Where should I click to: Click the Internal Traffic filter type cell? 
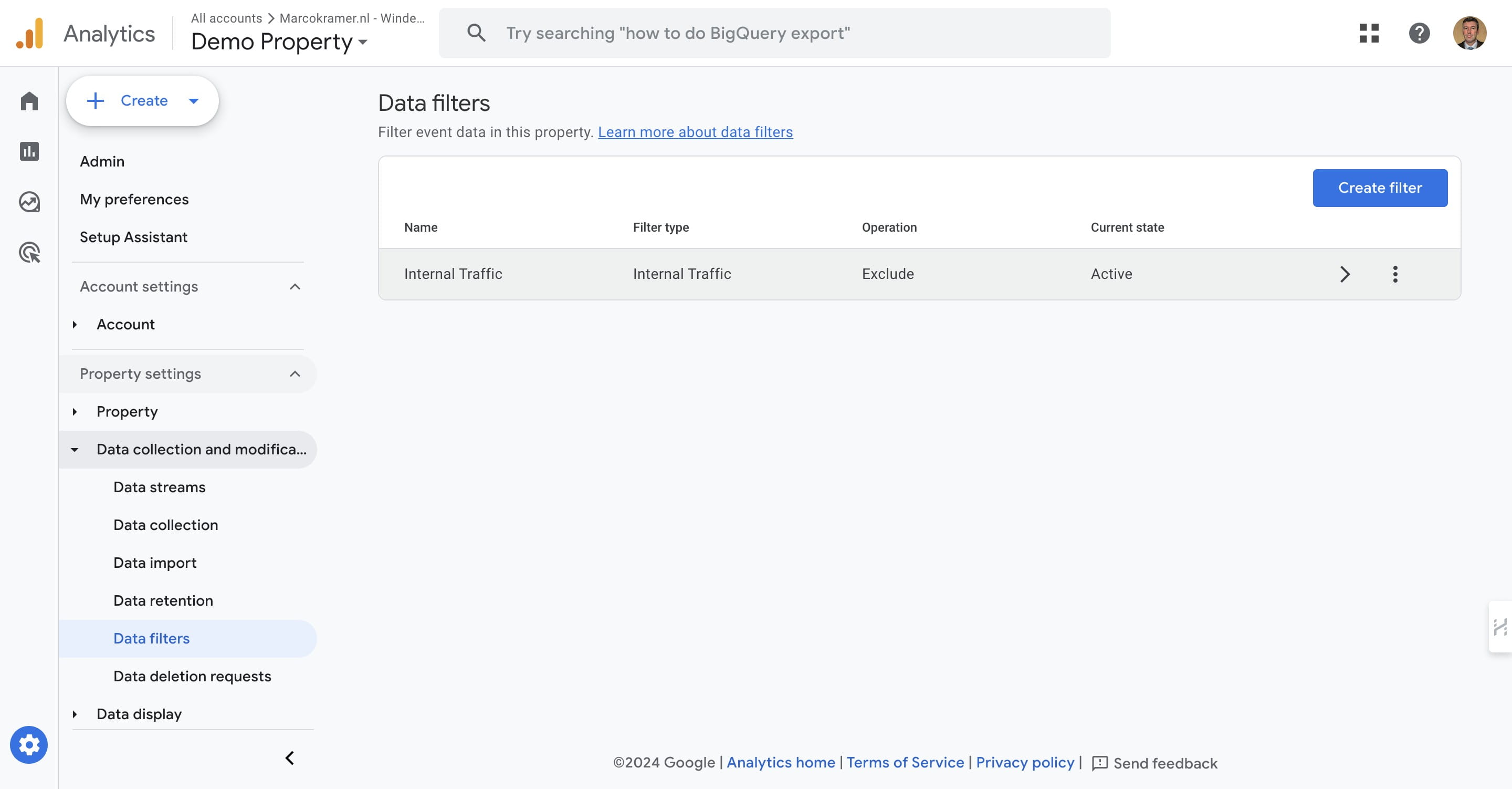pos(682,274)
